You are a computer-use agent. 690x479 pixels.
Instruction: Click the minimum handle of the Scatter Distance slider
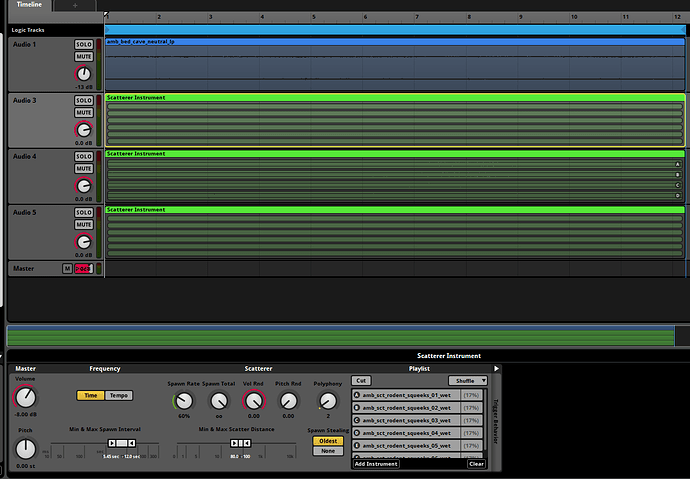[x=234, y=443]
